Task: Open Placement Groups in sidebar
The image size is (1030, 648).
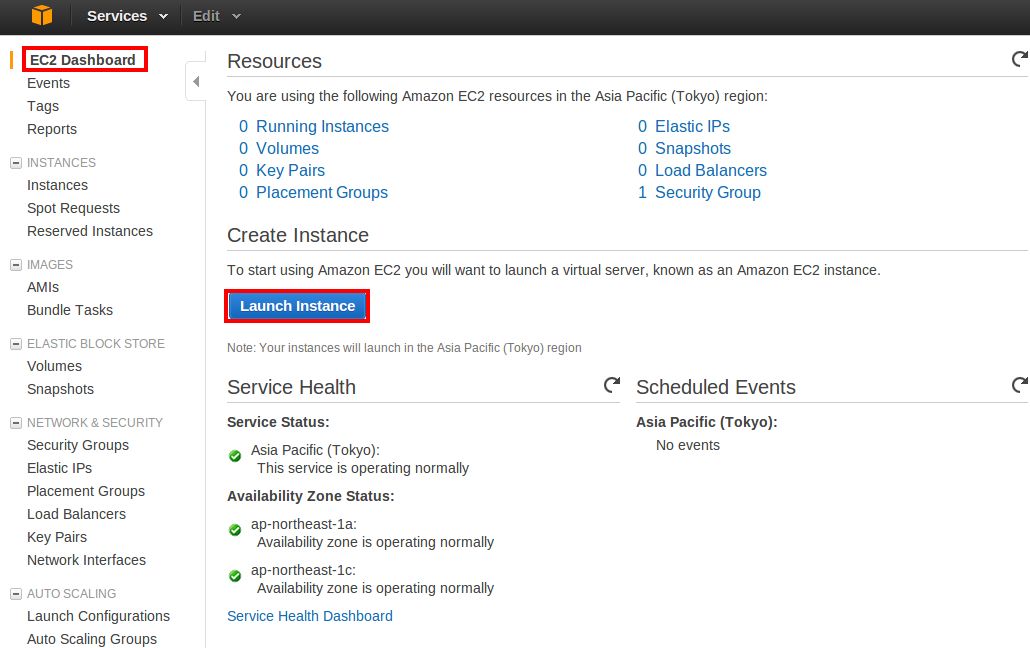Action: (86, 491)
